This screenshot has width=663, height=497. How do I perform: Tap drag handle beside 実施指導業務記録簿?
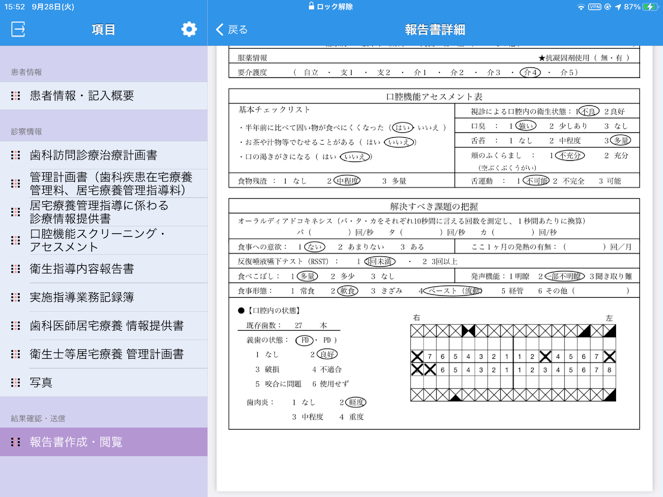click(16, 297)
